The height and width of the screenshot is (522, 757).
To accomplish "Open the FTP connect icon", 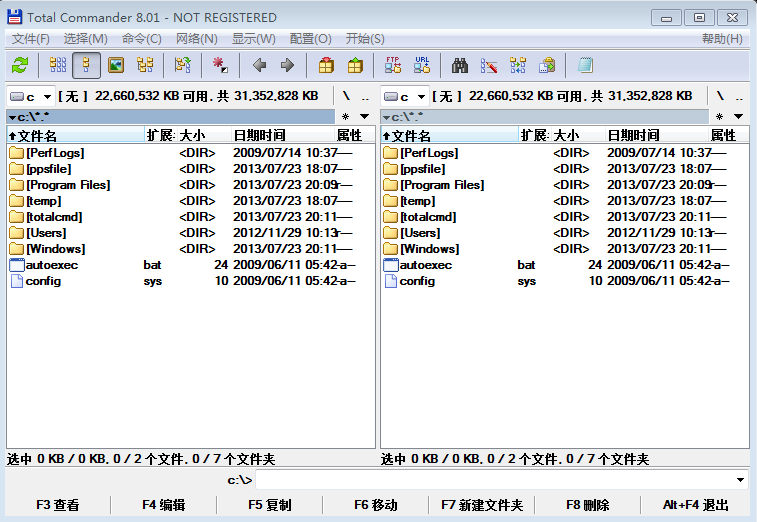I will pyautogui.click(x=393, y=65).
